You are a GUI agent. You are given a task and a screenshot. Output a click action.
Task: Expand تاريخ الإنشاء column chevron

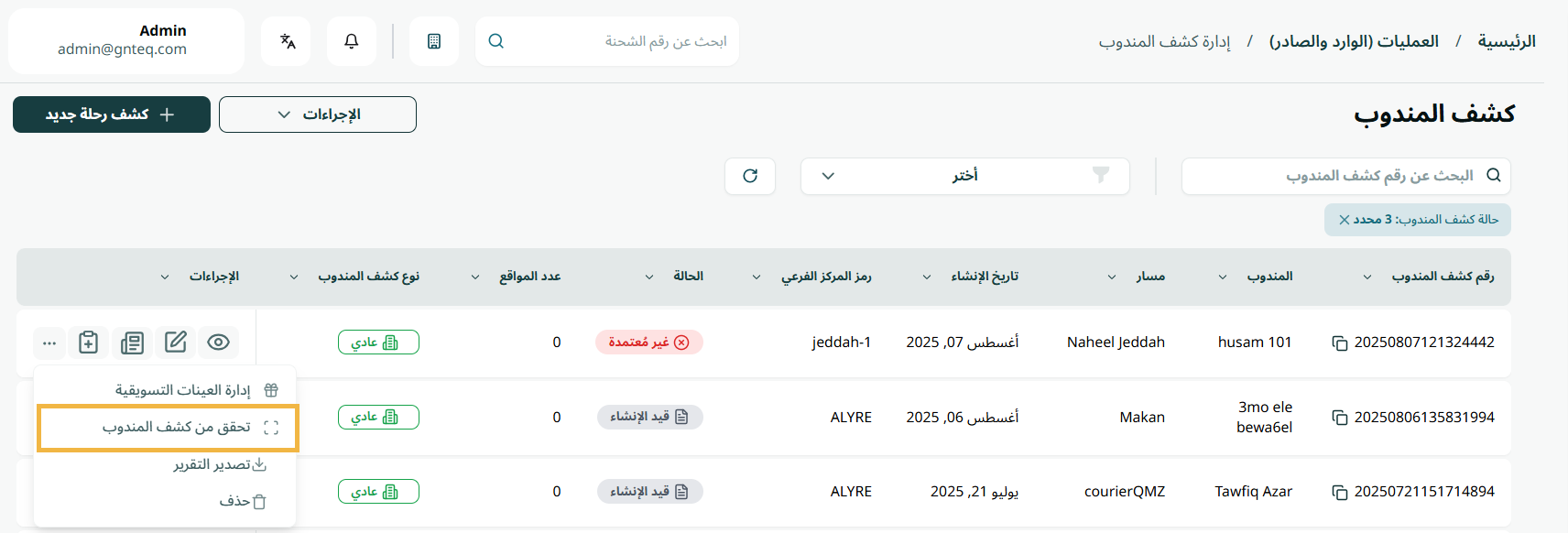point(927,277)
